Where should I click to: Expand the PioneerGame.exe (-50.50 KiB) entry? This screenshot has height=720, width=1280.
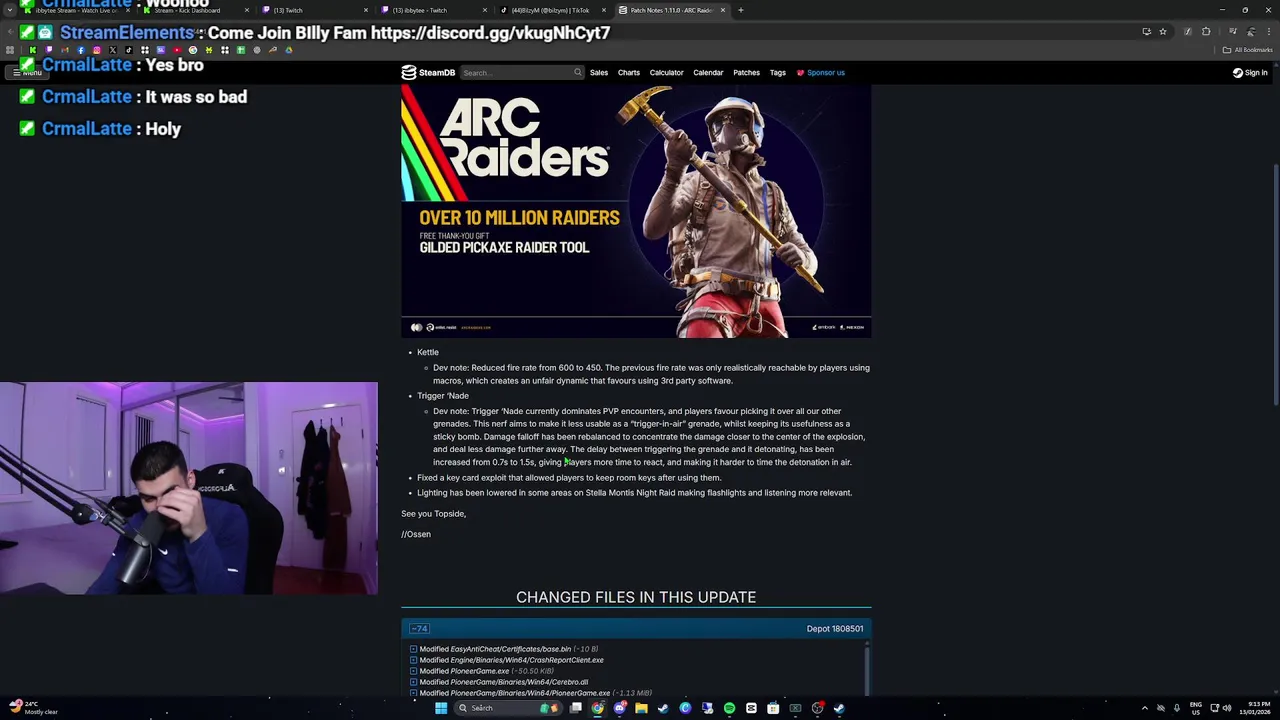click(x=413, y=671)
